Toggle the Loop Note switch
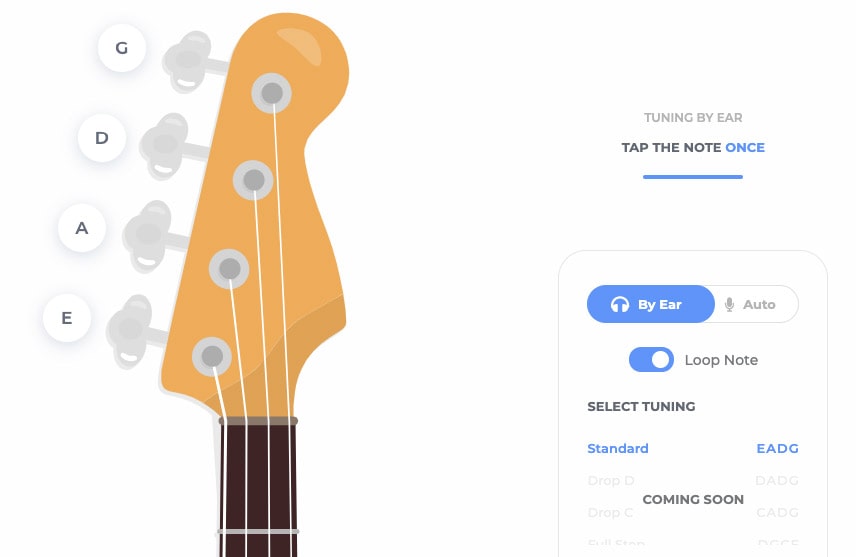856x557 pixels. click(651, 360)
